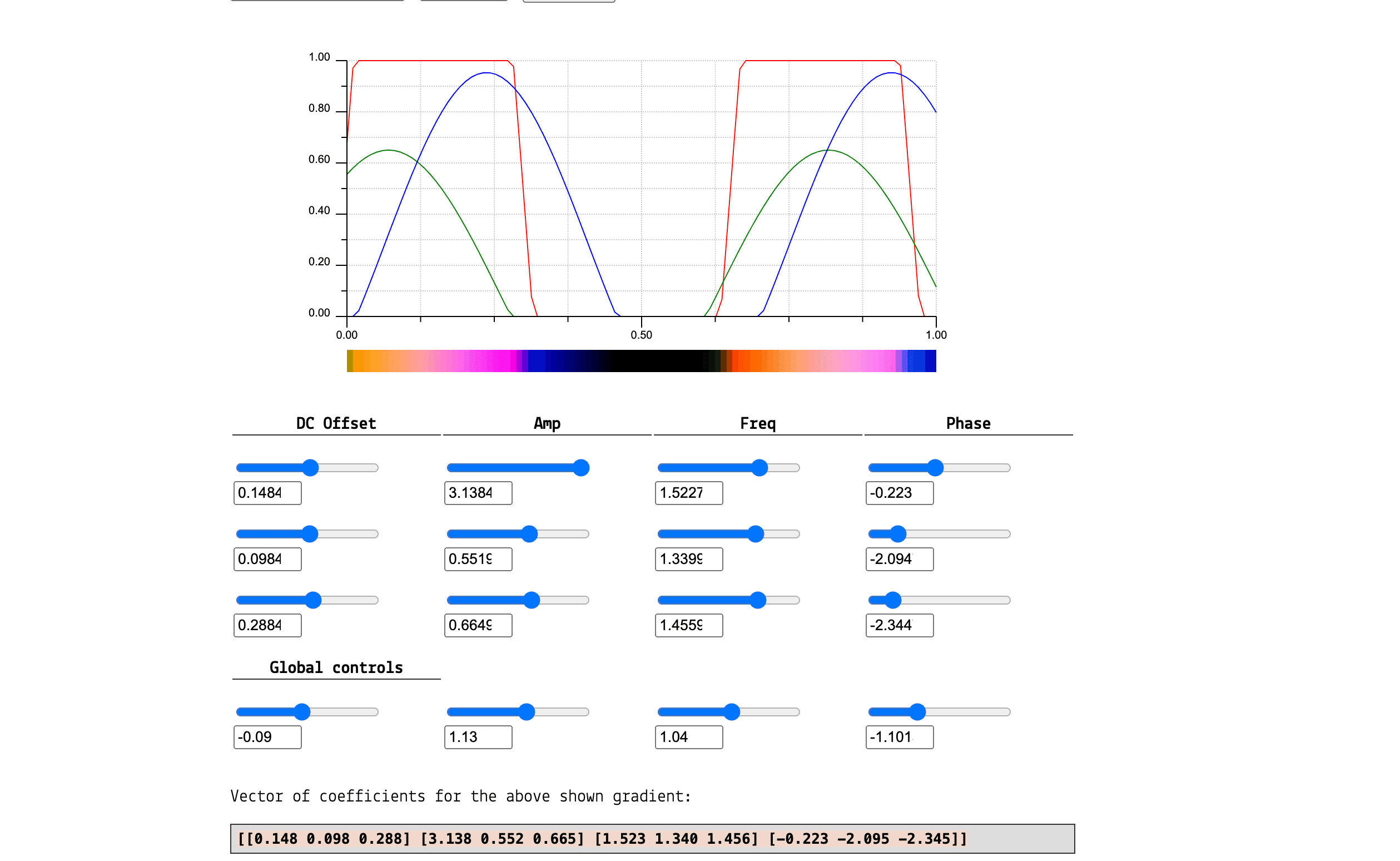The image size is (1400, 861).
Task: Click the gradient curves plot area
Action: tap(642, 189)
